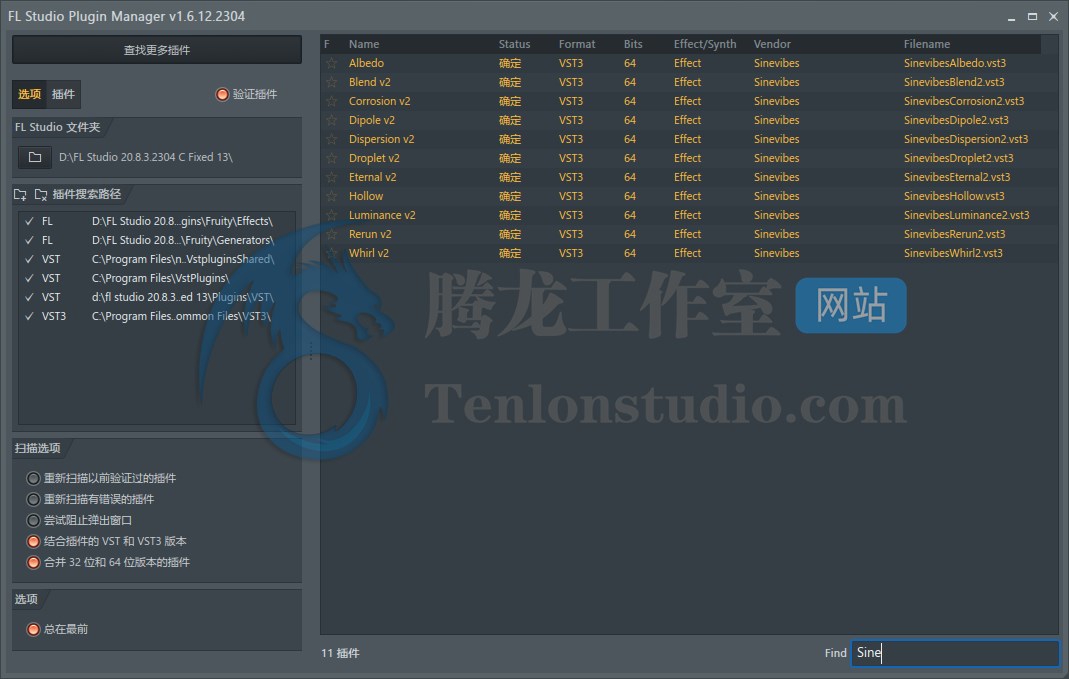Mark Hollow plugin favorite star
The image size is (1069, 679).
[331, 196]
